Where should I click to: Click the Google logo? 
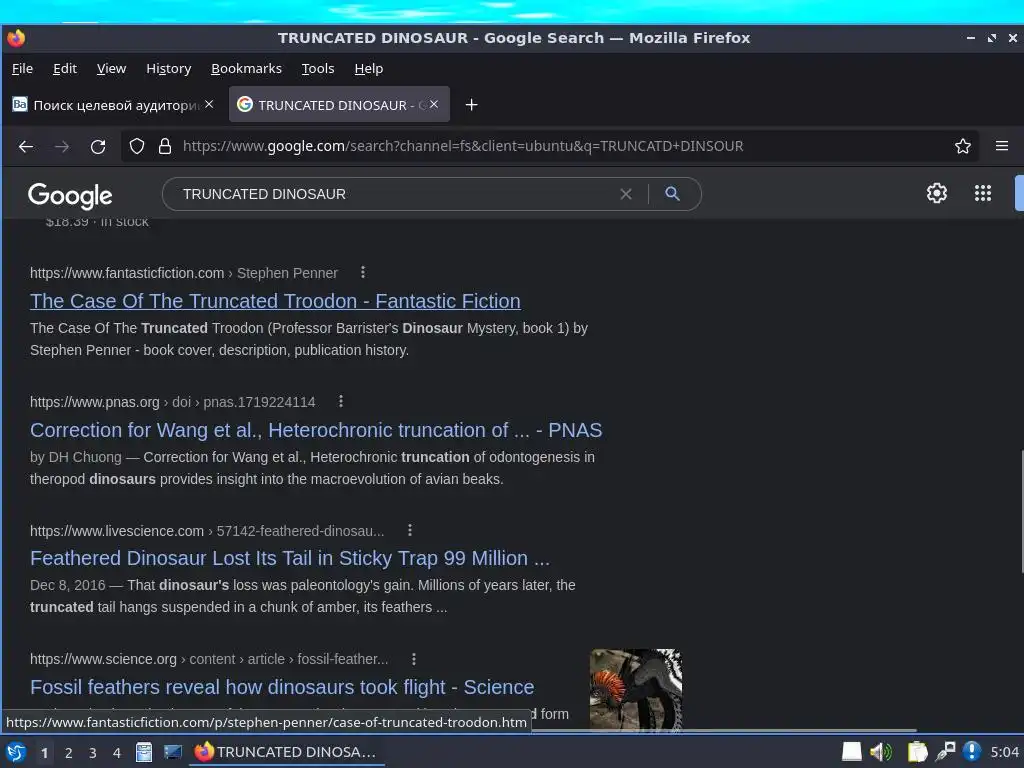pos(70,195)
